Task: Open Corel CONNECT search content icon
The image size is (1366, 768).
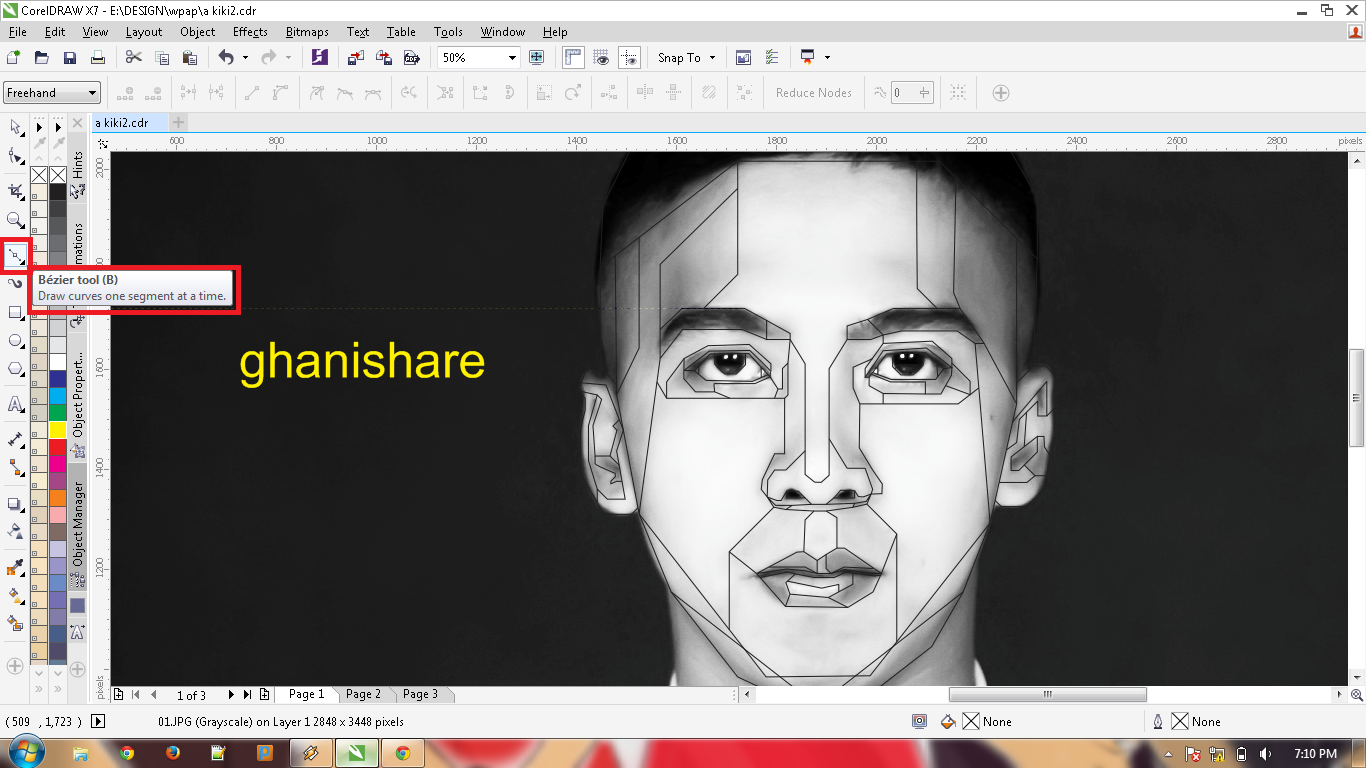Action: 319,58
